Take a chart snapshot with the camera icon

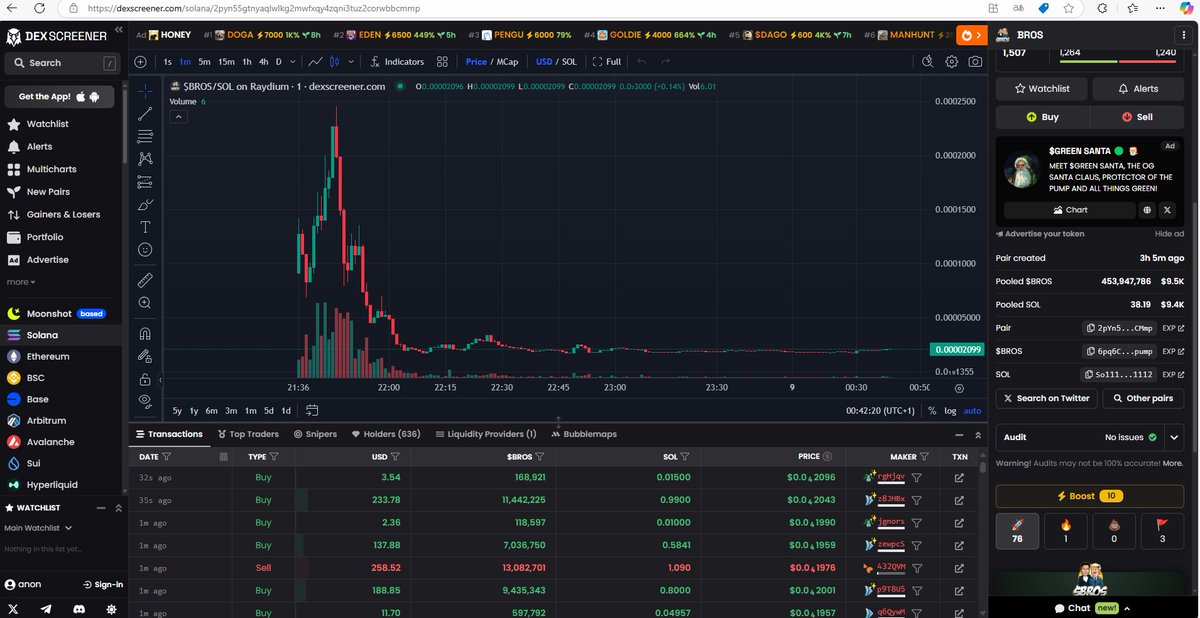click(x=975, y=61)
